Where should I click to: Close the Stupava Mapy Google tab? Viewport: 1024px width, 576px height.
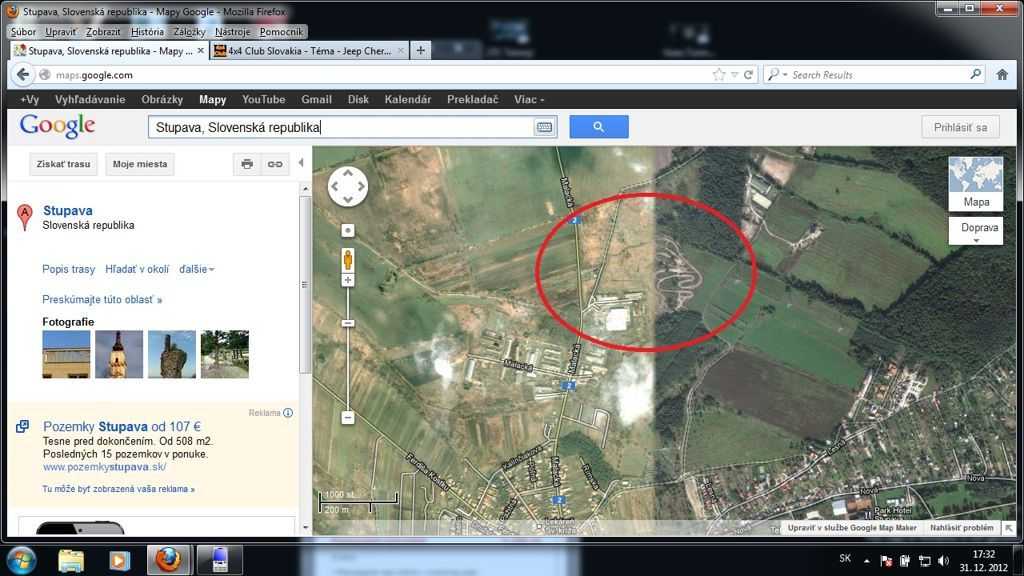pyautogui.click(x=200, y=50)
